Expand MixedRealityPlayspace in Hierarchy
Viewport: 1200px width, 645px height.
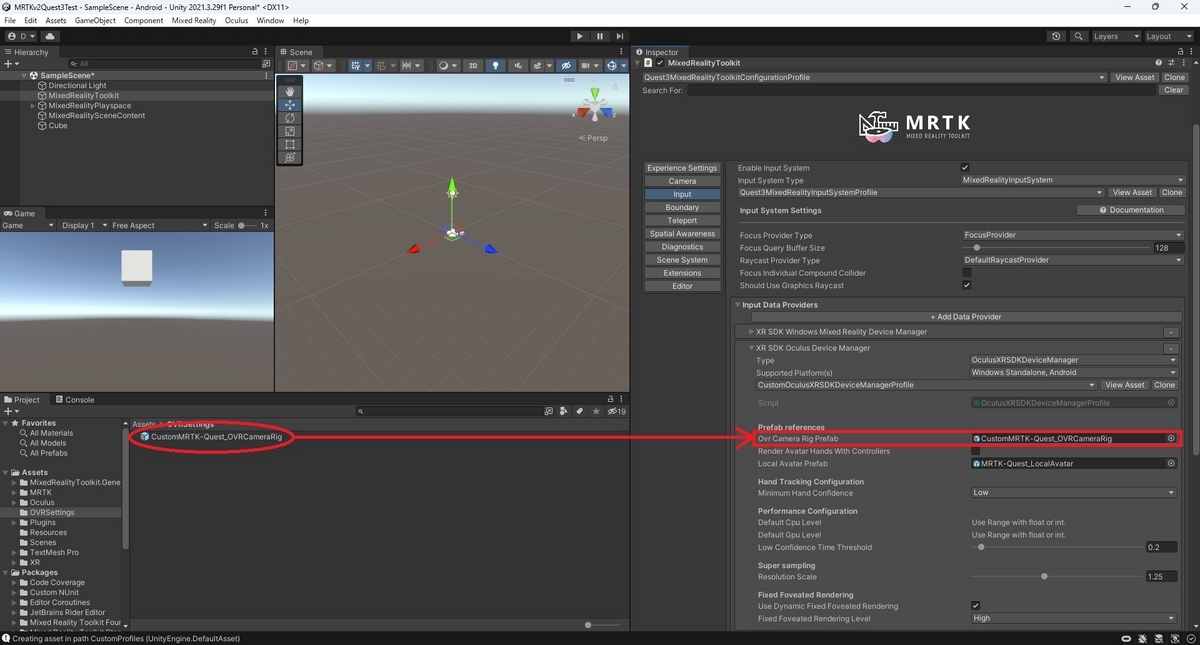tap(33, 105)
